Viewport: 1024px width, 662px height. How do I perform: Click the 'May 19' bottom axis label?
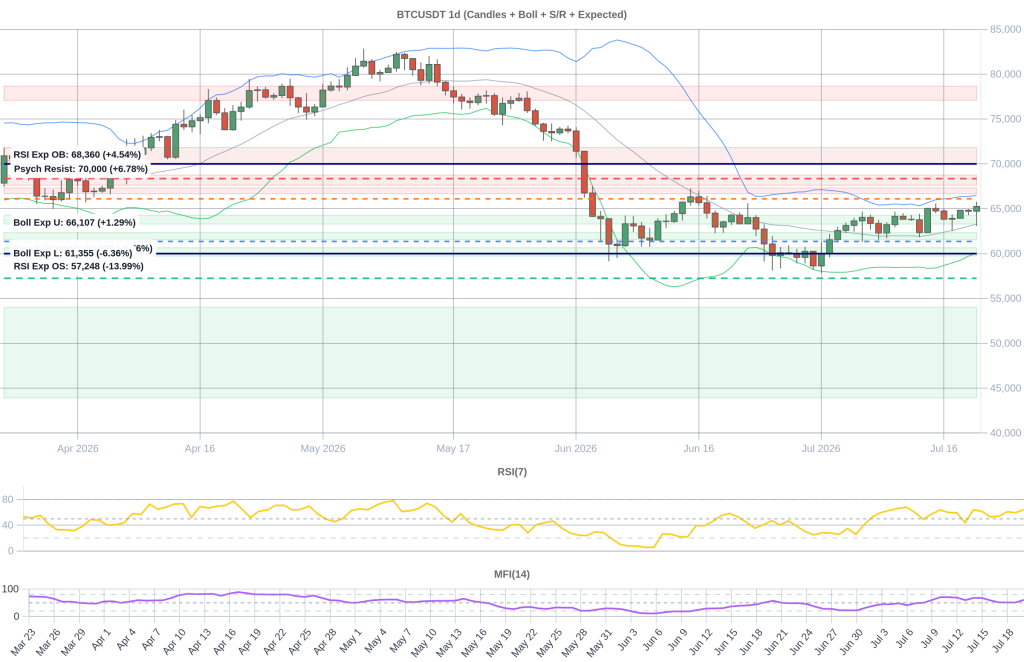pos(498,642)
